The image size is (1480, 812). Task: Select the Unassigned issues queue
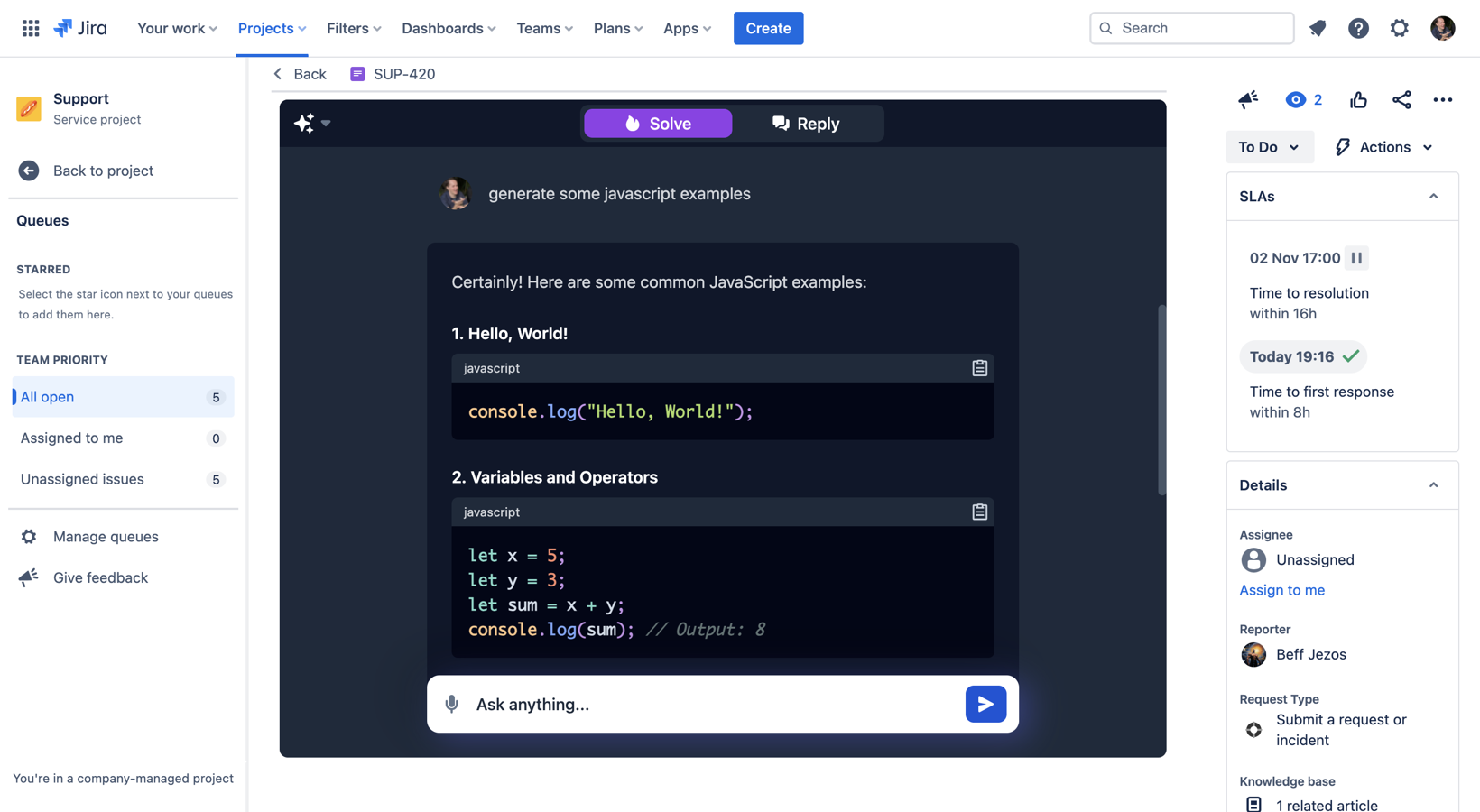coord(123,479)
